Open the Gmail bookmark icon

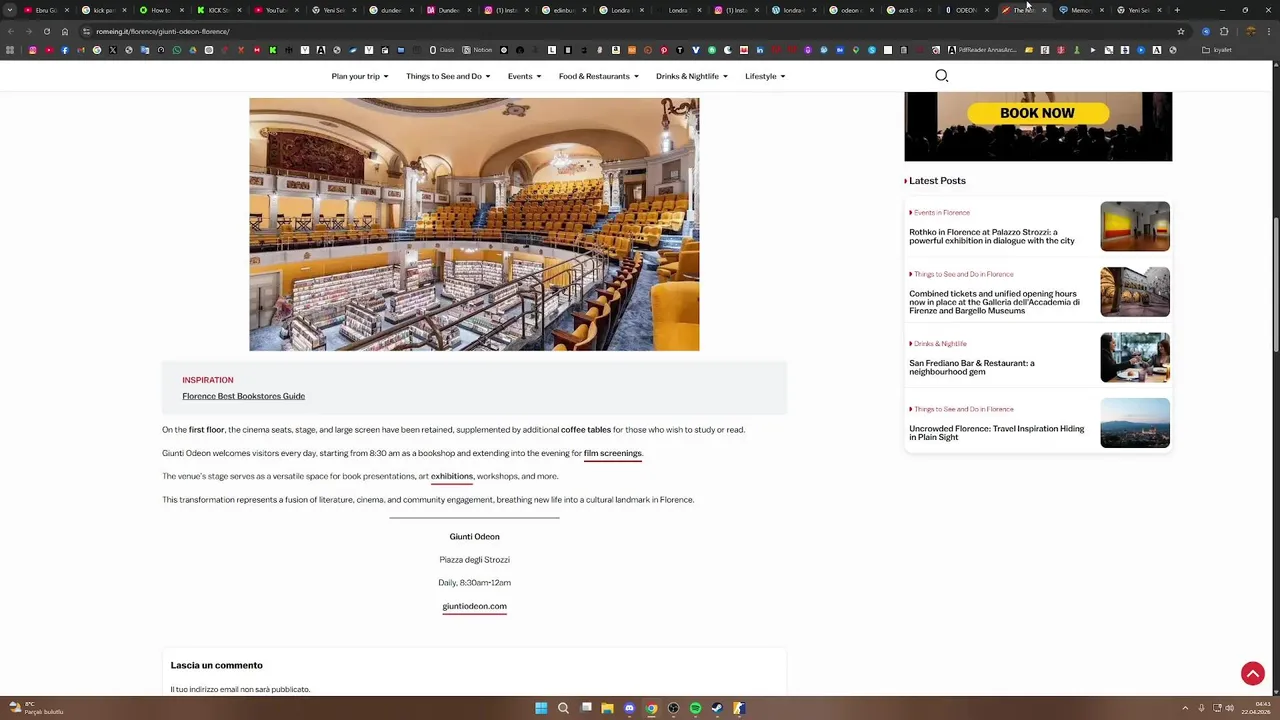pos(81,50)
